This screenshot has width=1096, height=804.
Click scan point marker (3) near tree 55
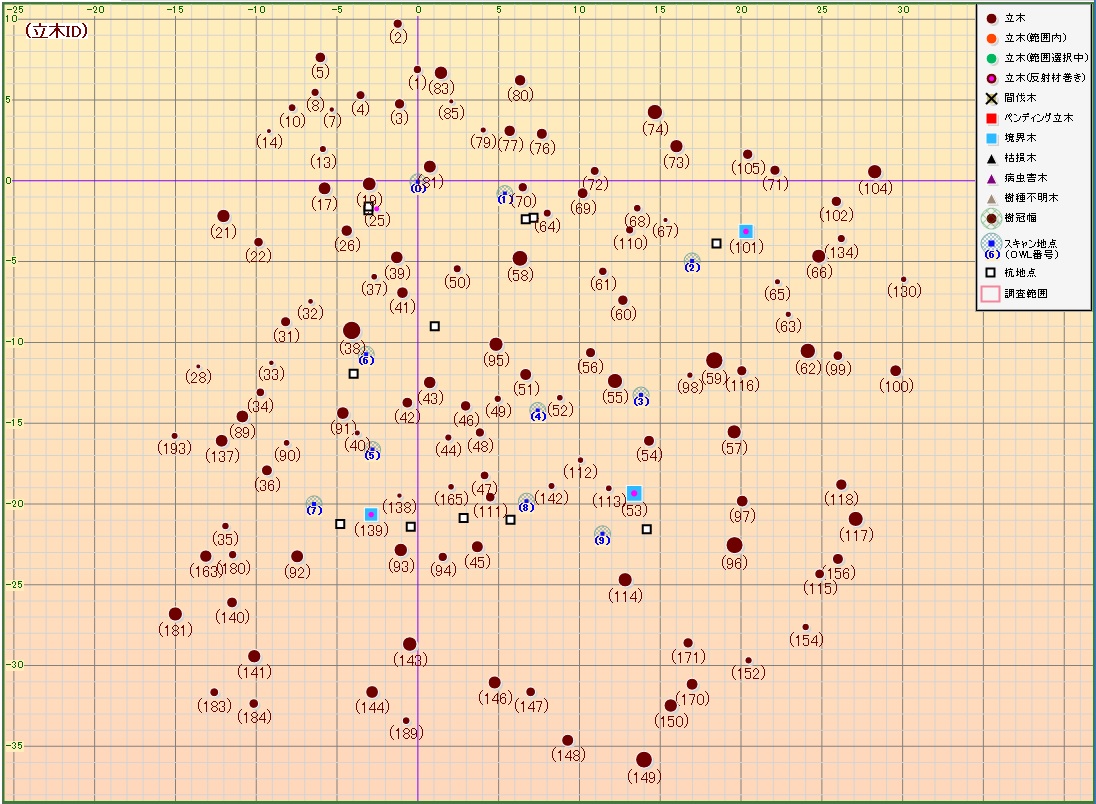(641, 396)
